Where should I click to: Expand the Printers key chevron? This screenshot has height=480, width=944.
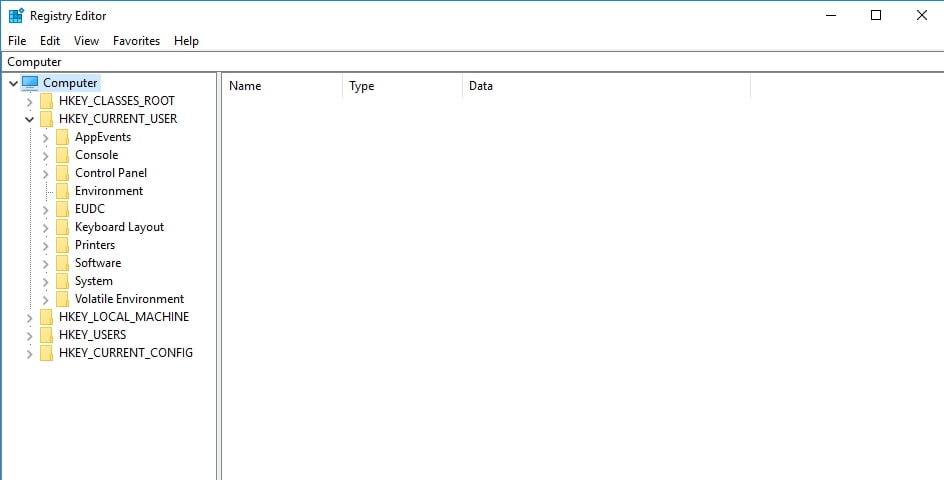click(45, 246)
